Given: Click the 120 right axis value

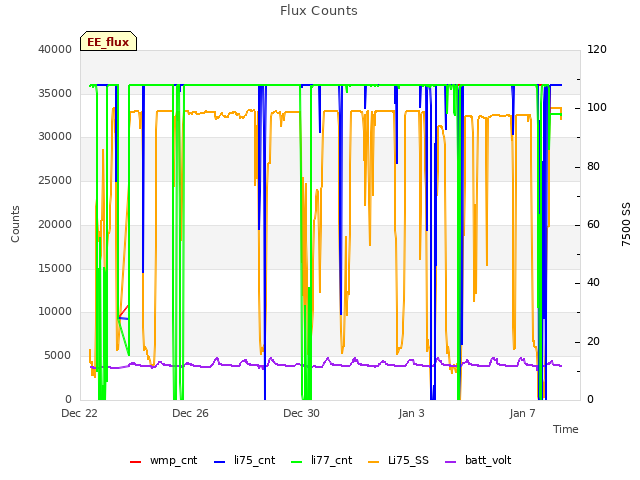Looking at the screenshot, I should [x=597, y=49].
